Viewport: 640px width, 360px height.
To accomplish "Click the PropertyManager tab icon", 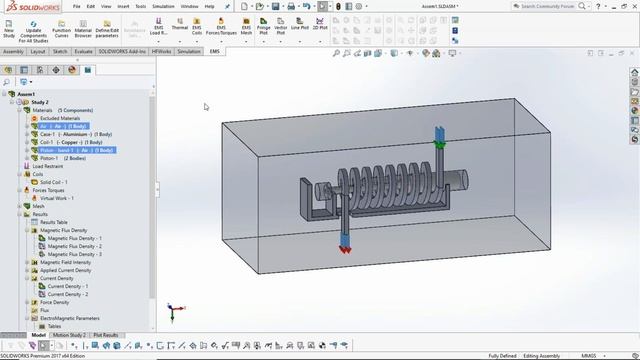I will (x=24, y=70).
